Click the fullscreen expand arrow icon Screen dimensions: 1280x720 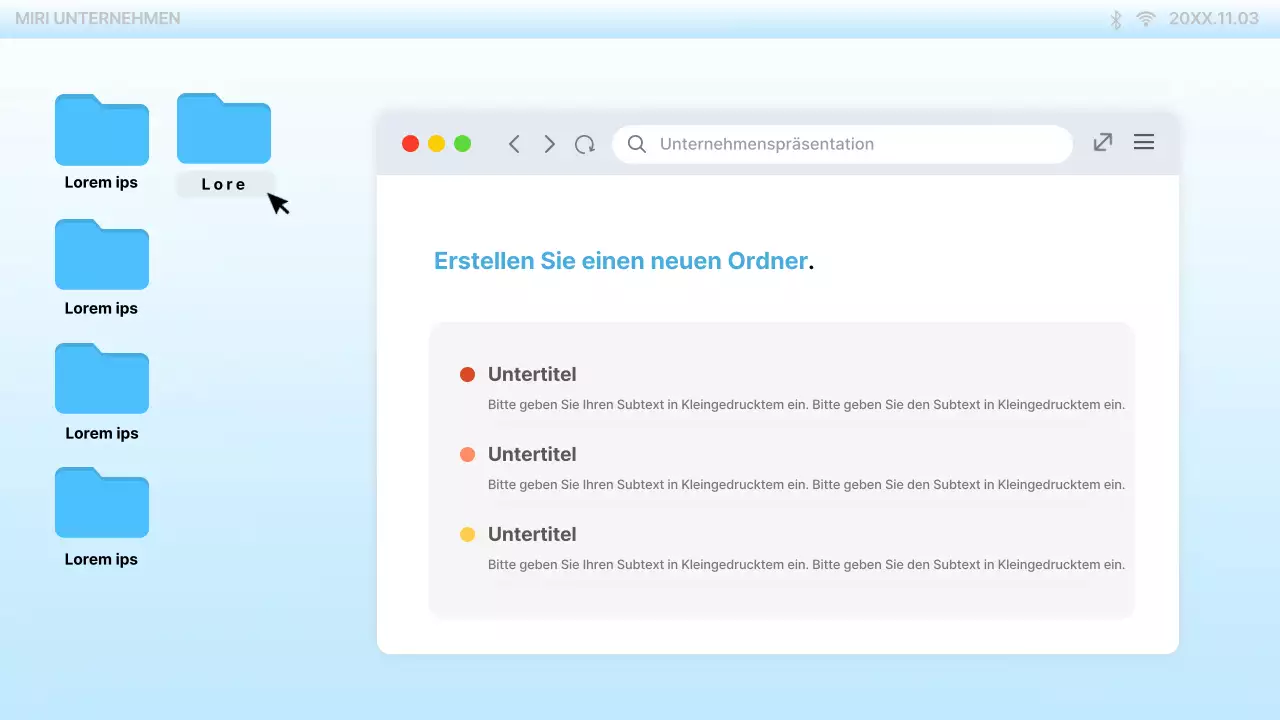[1102, 142]
